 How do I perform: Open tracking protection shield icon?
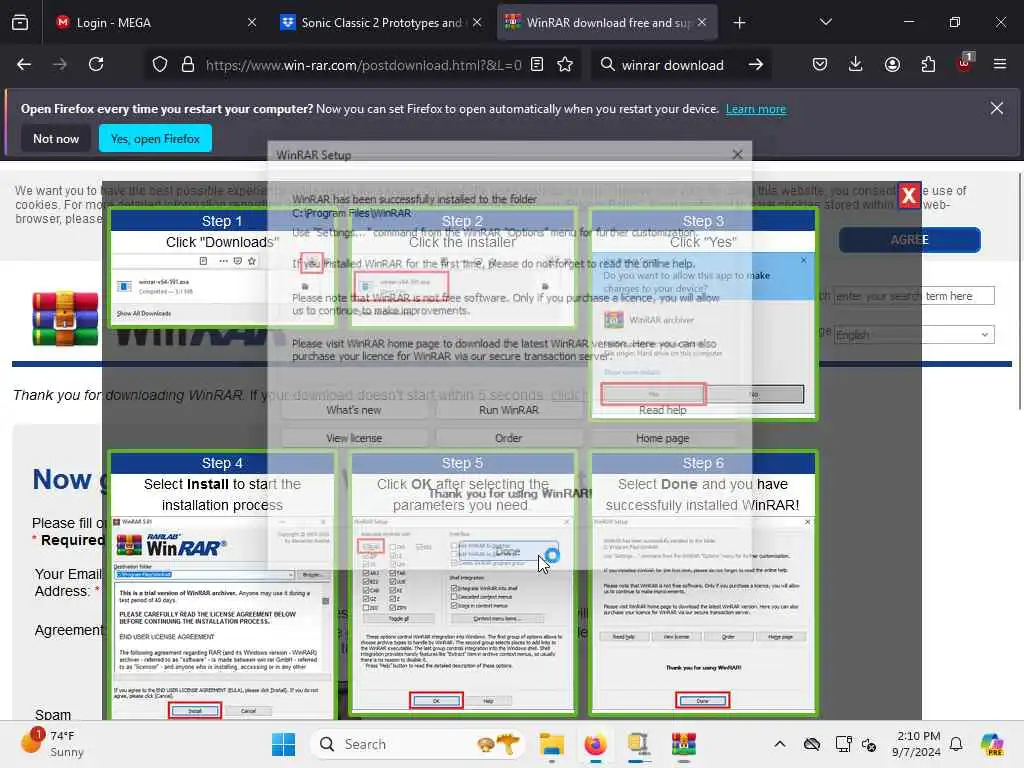160,65
